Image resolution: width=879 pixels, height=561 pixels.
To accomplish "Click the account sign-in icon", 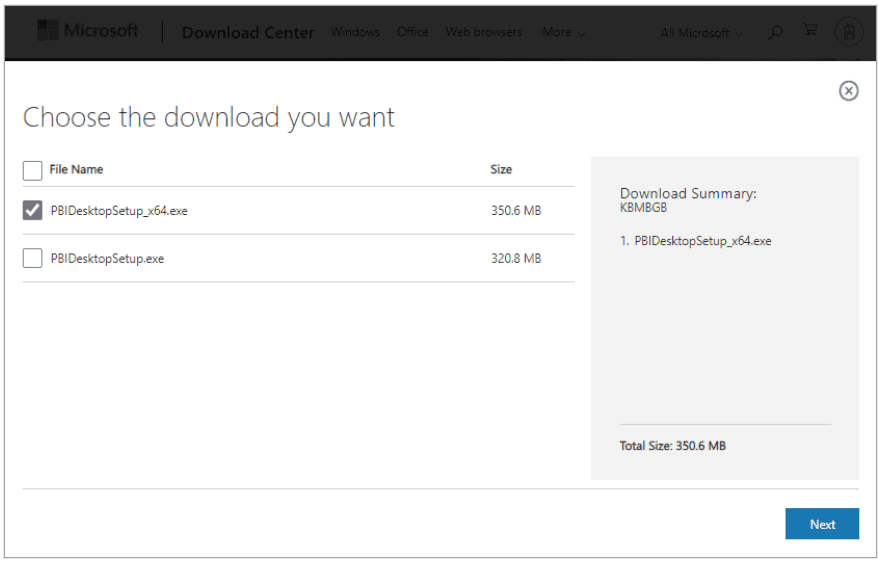I will point(848,32).
